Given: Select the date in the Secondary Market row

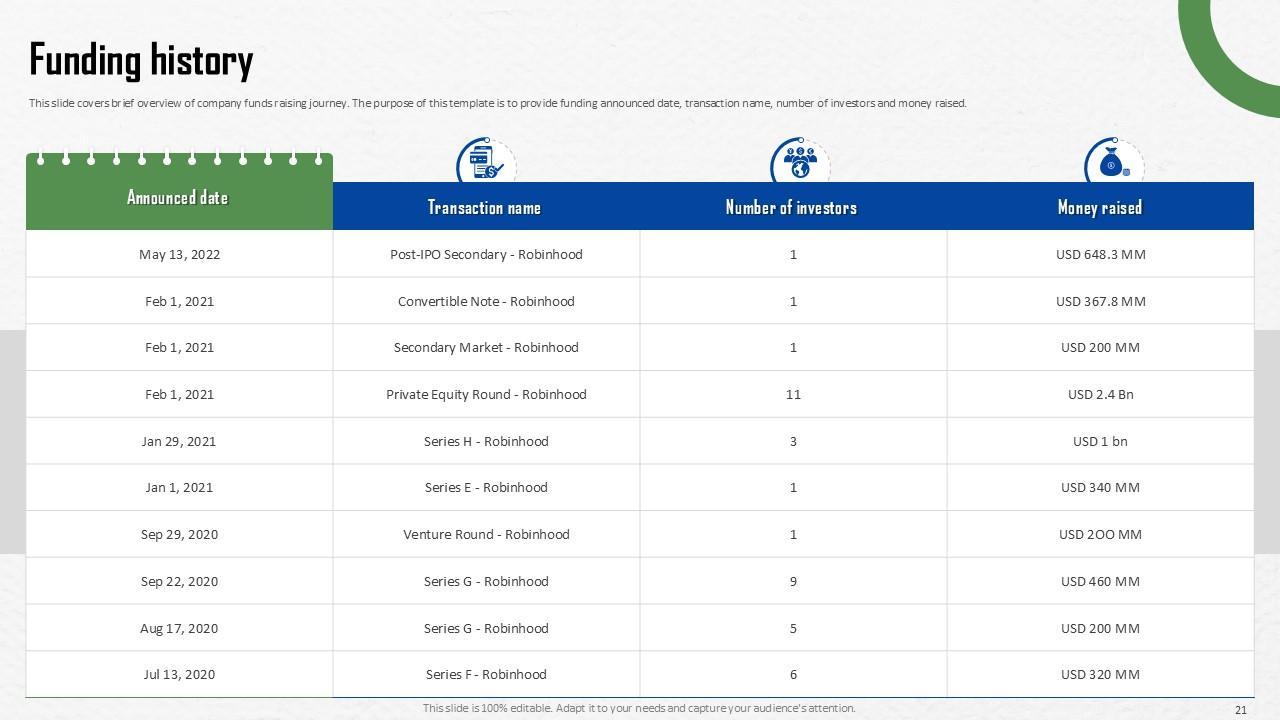Looking at the screenshot, I should 179,347.
